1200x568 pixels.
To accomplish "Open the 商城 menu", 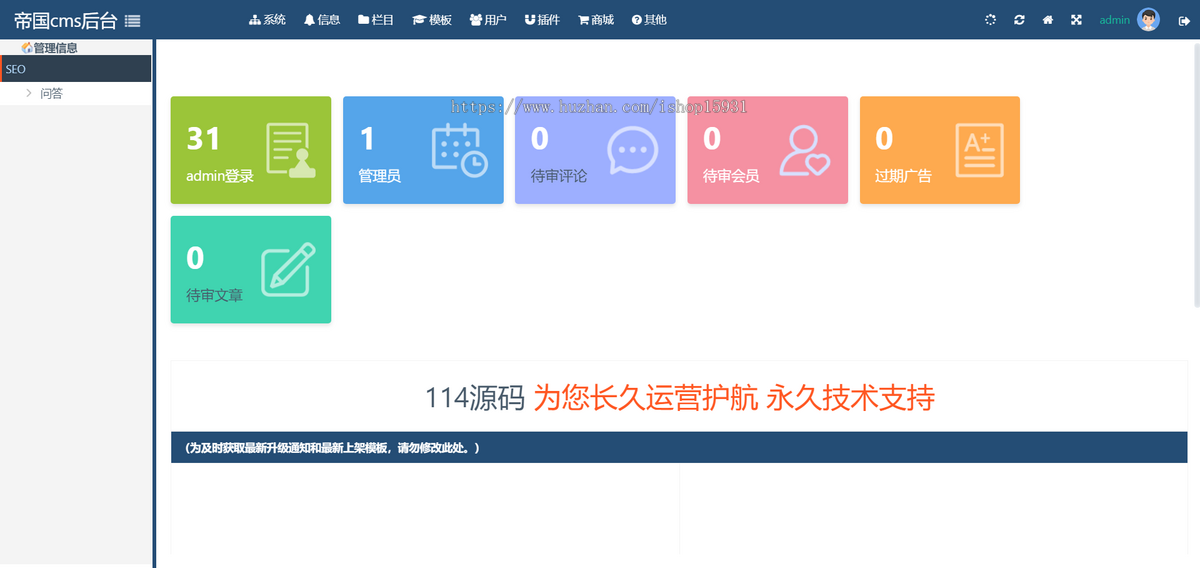I will (596, 20).
